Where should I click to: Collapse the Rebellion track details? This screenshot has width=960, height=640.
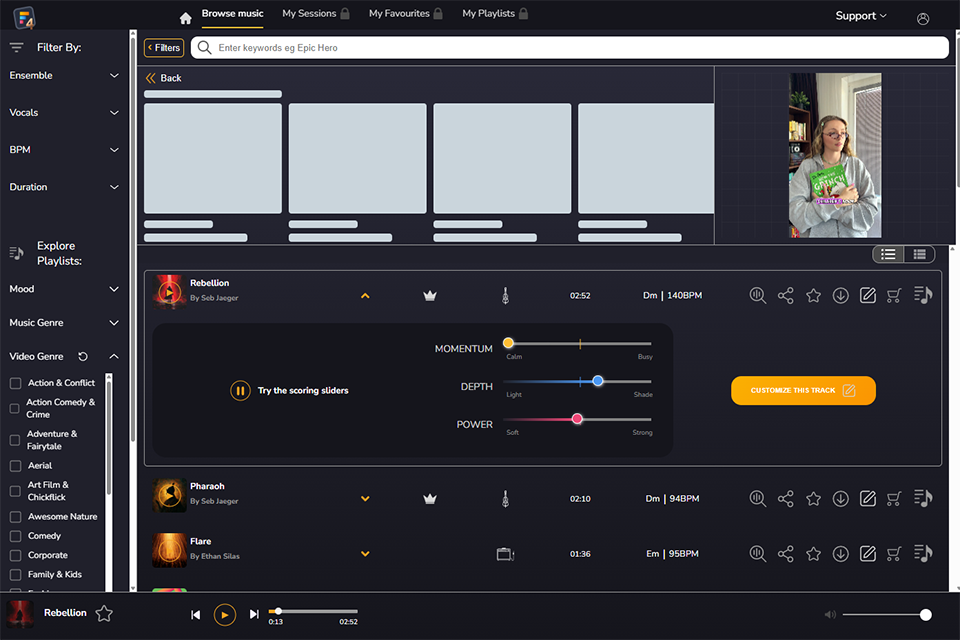click(365, 296)
